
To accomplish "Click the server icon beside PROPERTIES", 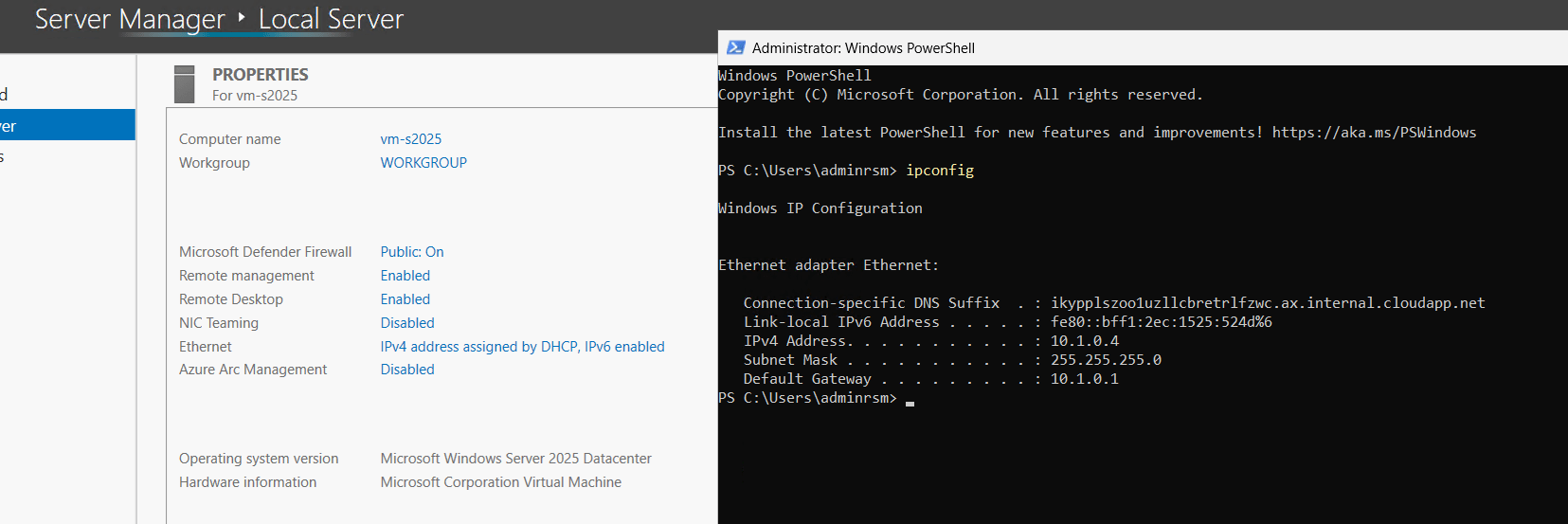I will pos(185,84).
